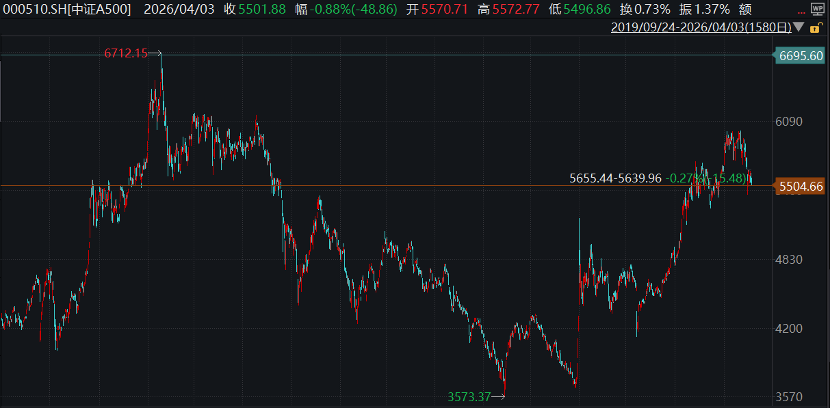Click the closing price 5501.88

[x=262, y=9]
